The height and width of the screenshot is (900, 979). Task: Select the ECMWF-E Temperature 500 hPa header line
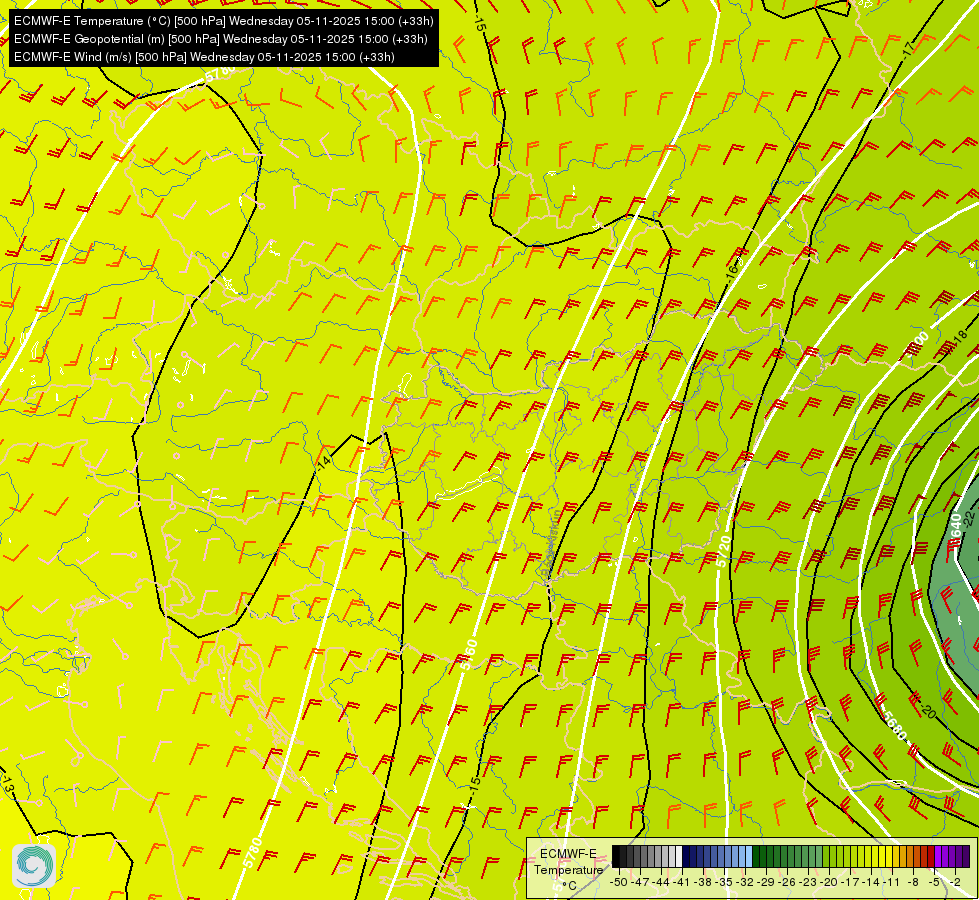224,21
